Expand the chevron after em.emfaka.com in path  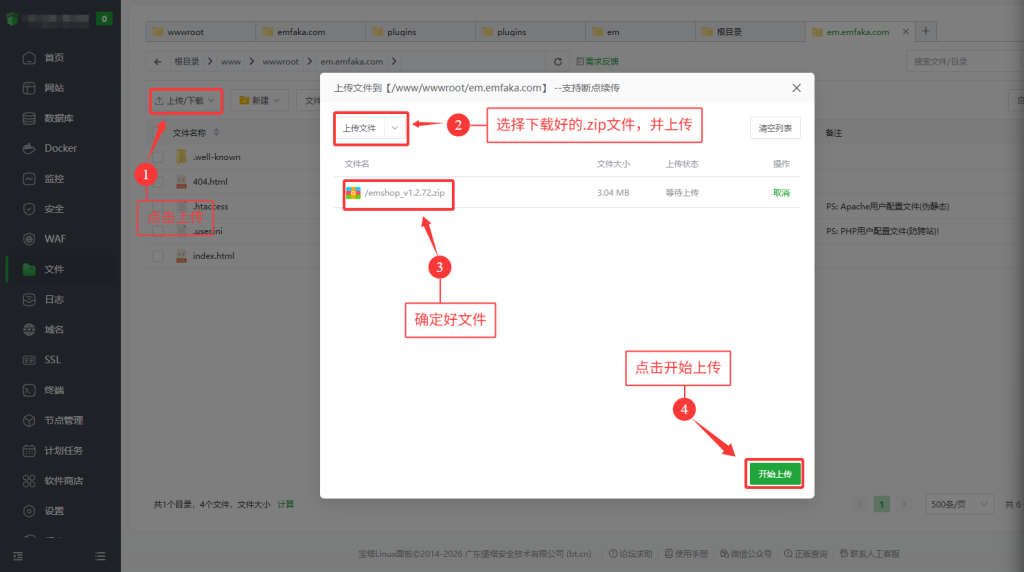tap(394, 61)
